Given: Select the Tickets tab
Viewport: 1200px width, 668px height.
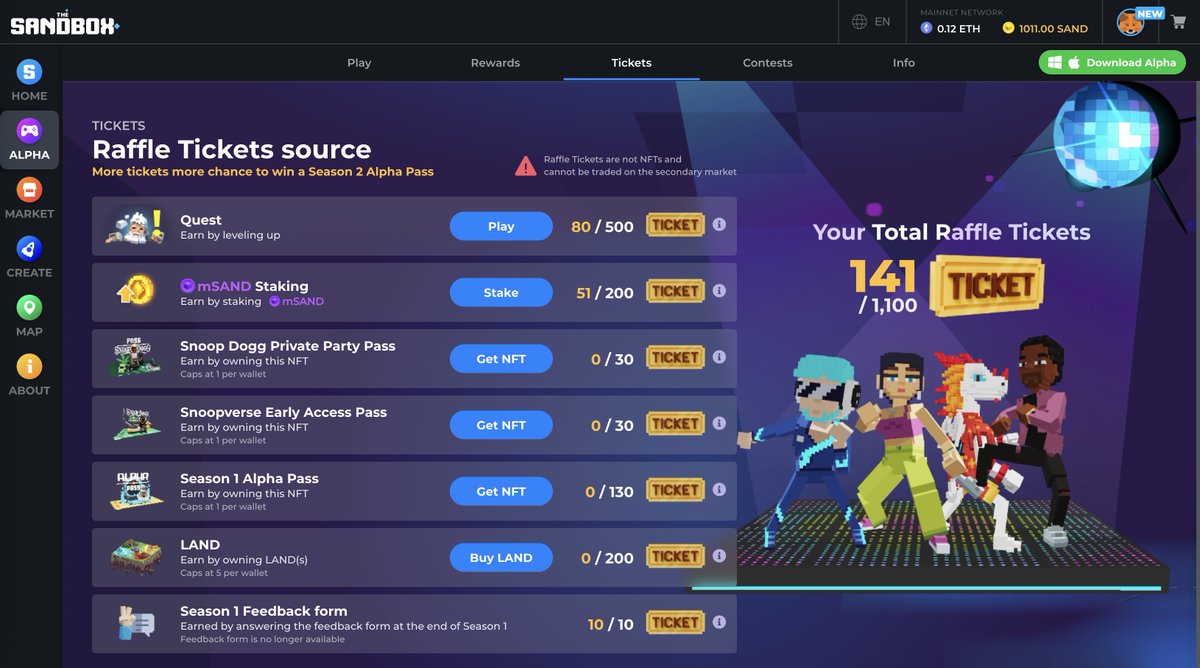Looking at the screenshot, I should 631,62.
